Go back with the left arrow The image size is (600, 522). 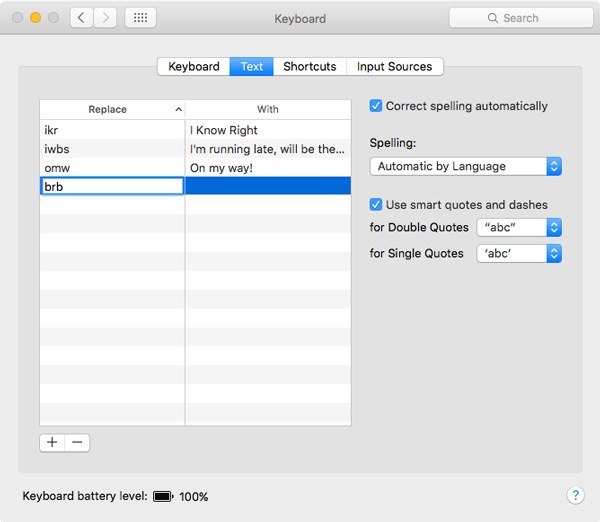82,18
